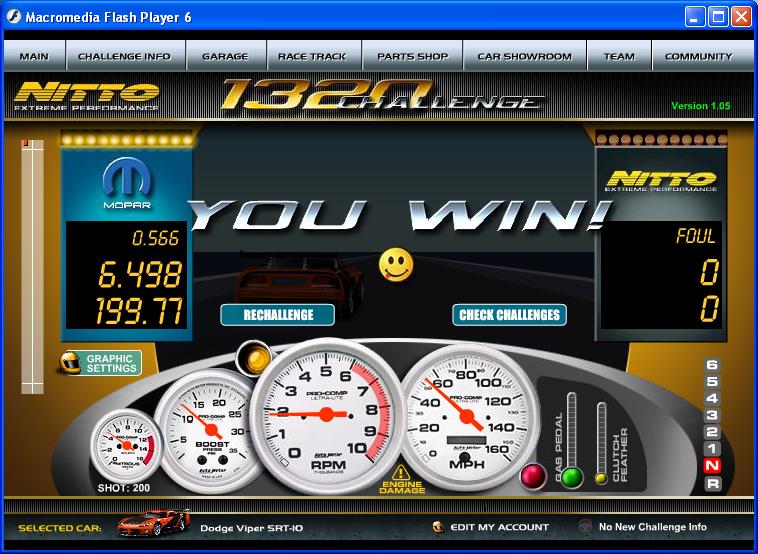This screenshot has width=758, height=554.
Task: Select gear 5 on the shifter
Action: pos(712,381)
